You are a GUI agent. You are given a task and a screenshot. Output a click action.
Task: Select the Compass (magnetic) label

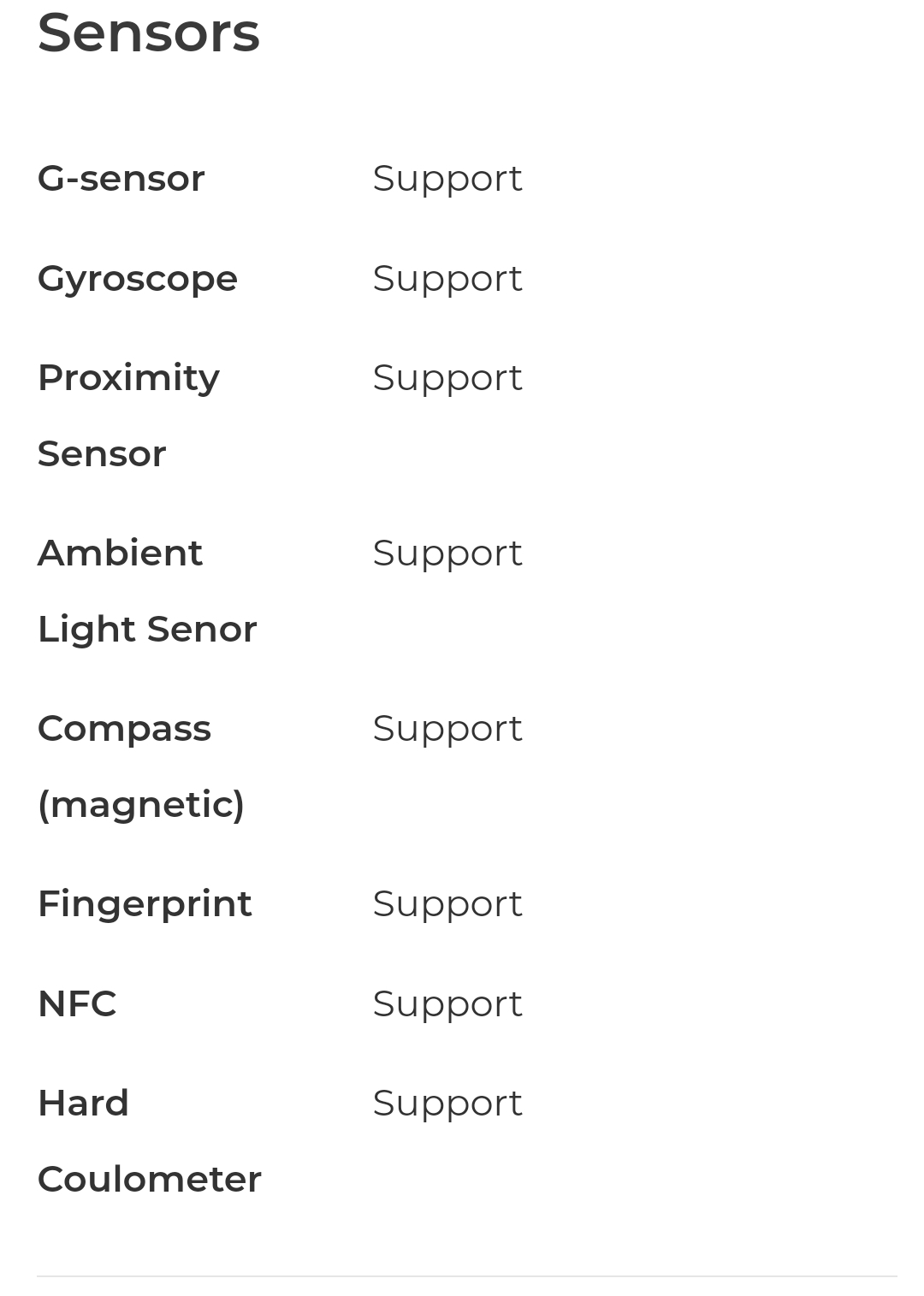[x=141, y=766]
